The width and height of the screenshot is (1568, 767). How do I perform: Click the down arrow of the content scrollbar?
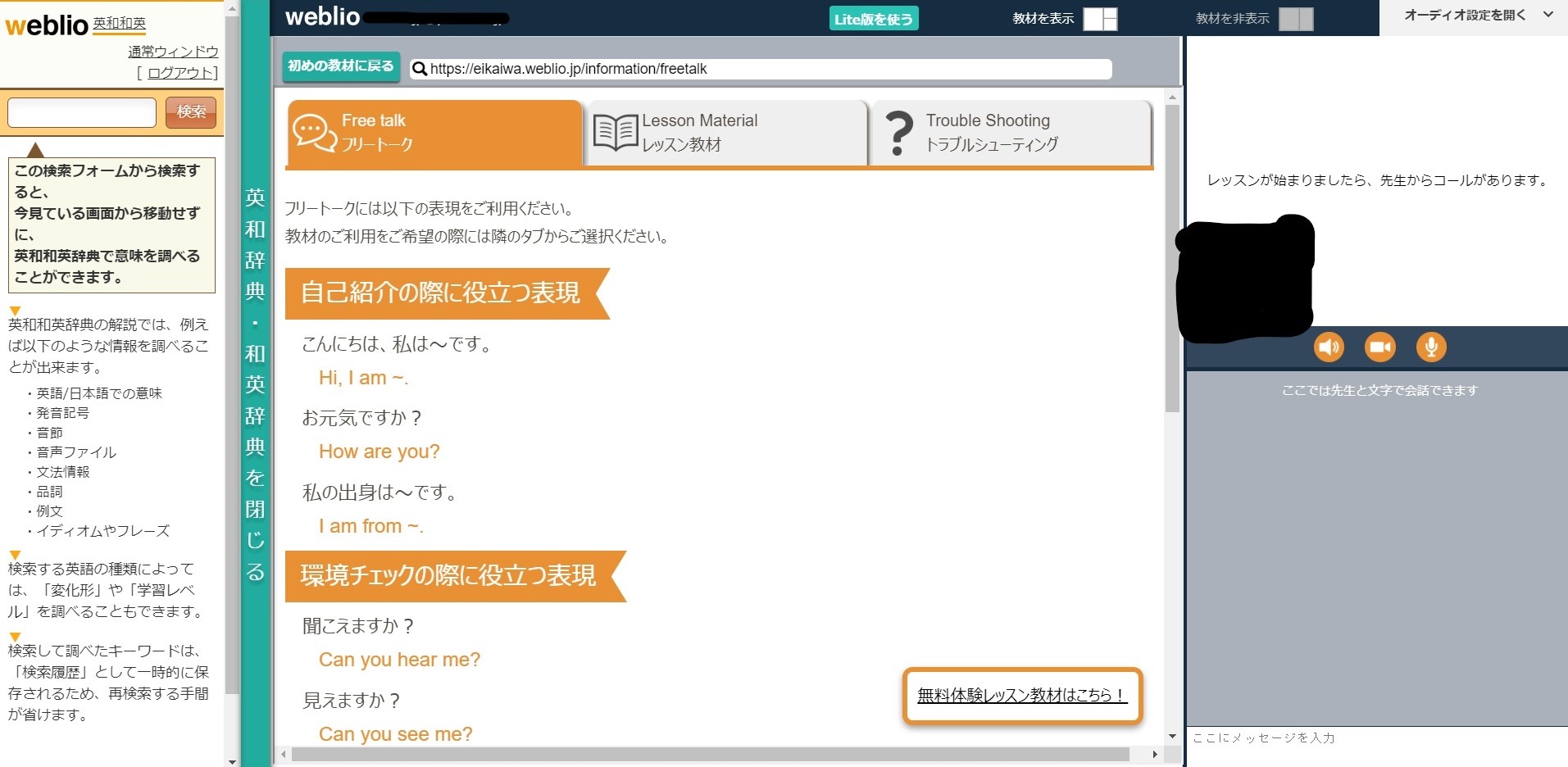1172,737
